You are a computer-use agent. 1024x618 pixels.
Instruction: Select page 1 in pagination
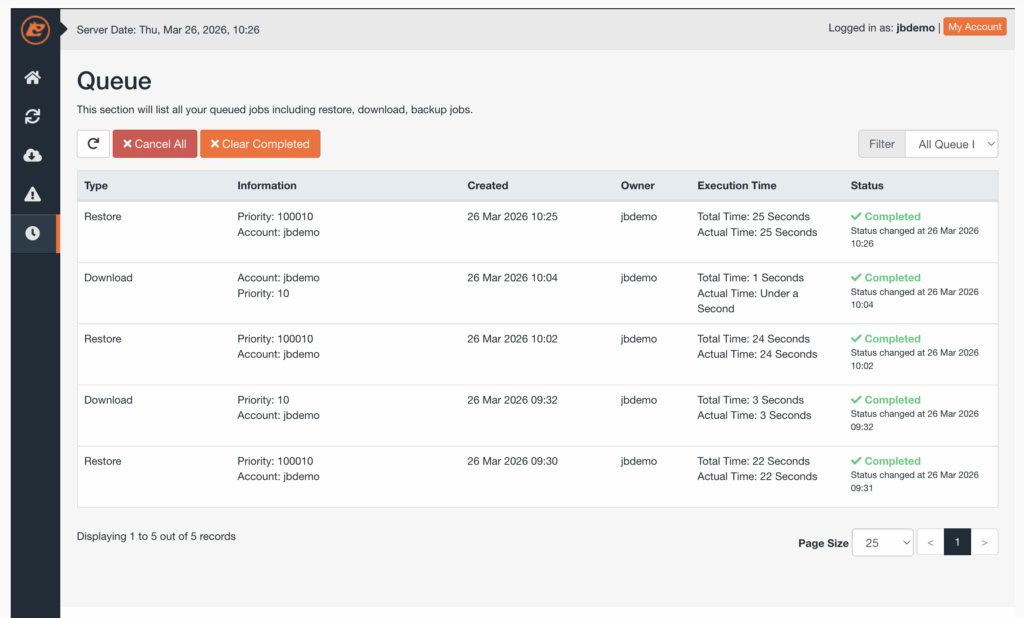pyautogui.click(x=957, y=542)
